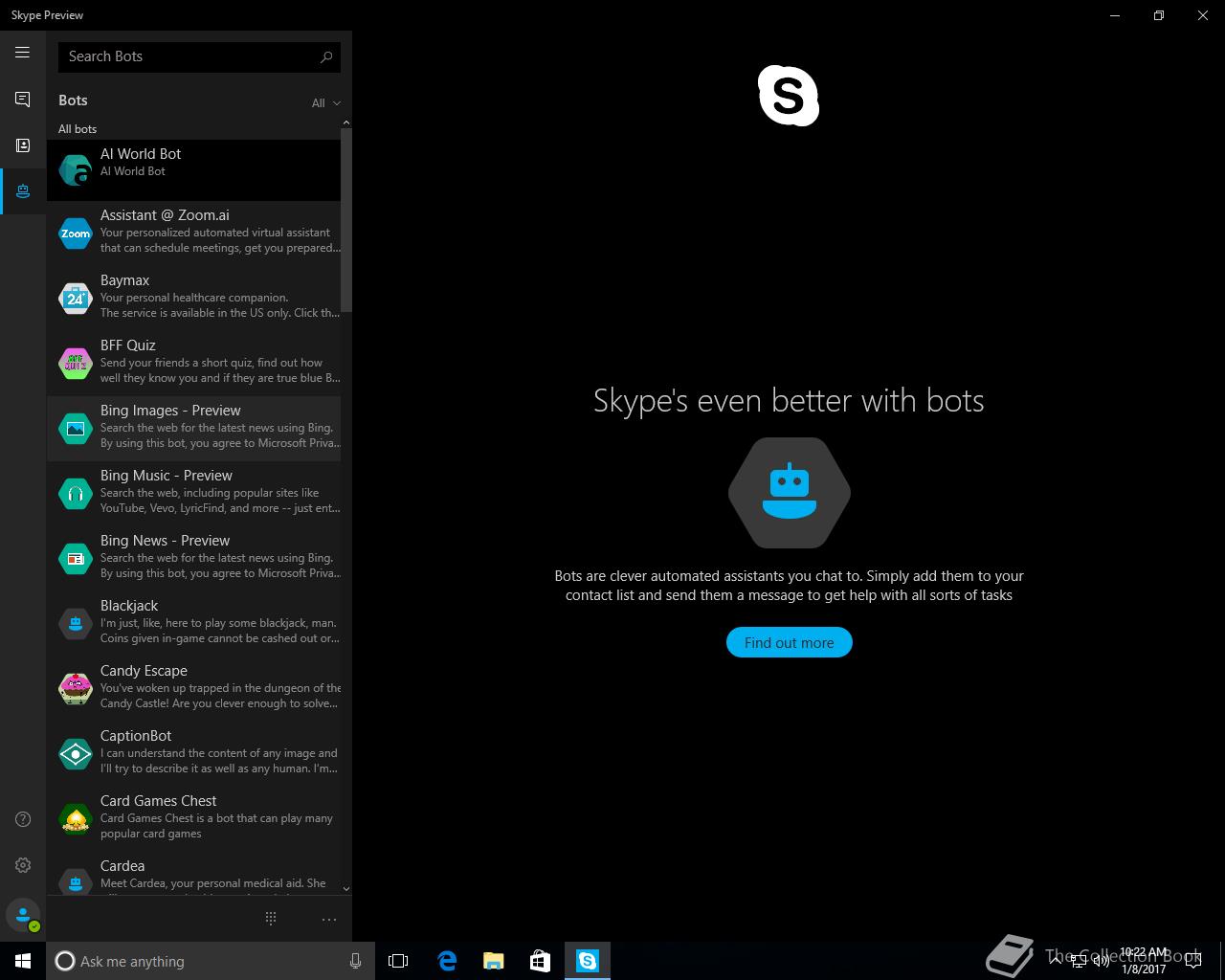Open Windows Store from taskbar
Viewport: 1225px width, 980px height.
[x=540, y=961]
